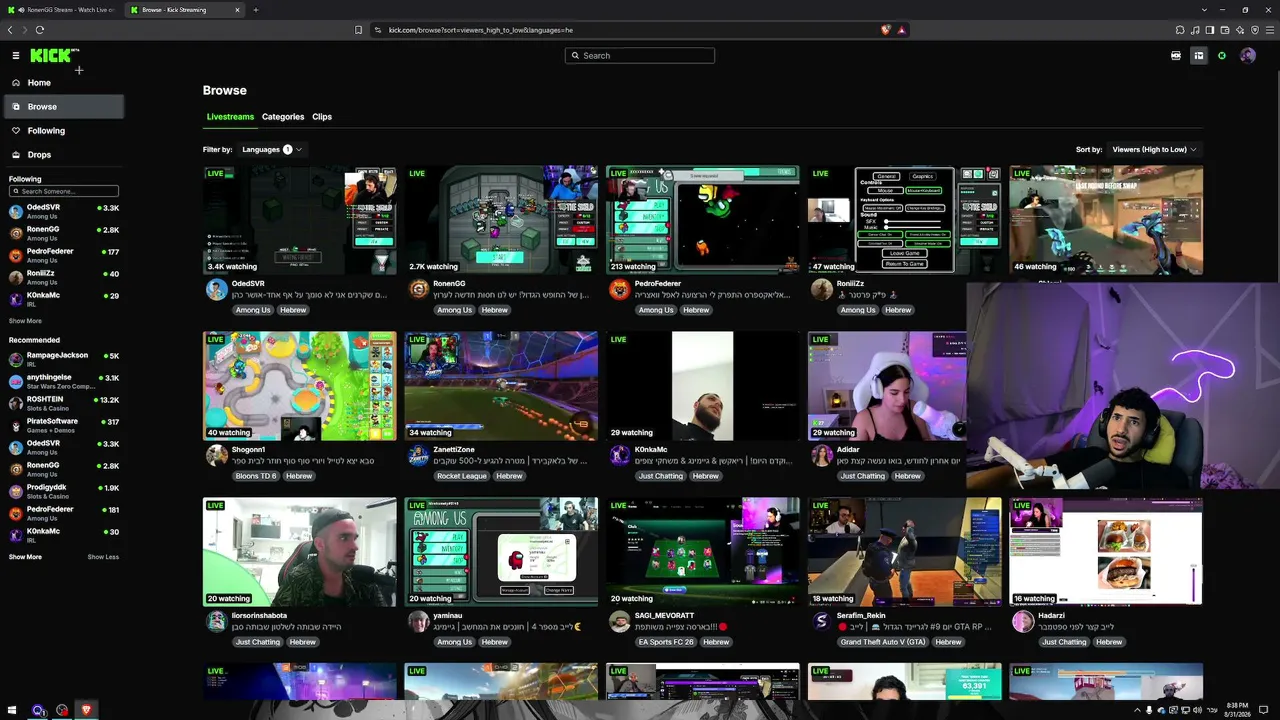
Task: Click the Brave Shields lion icon
Action: coord(886,30)
